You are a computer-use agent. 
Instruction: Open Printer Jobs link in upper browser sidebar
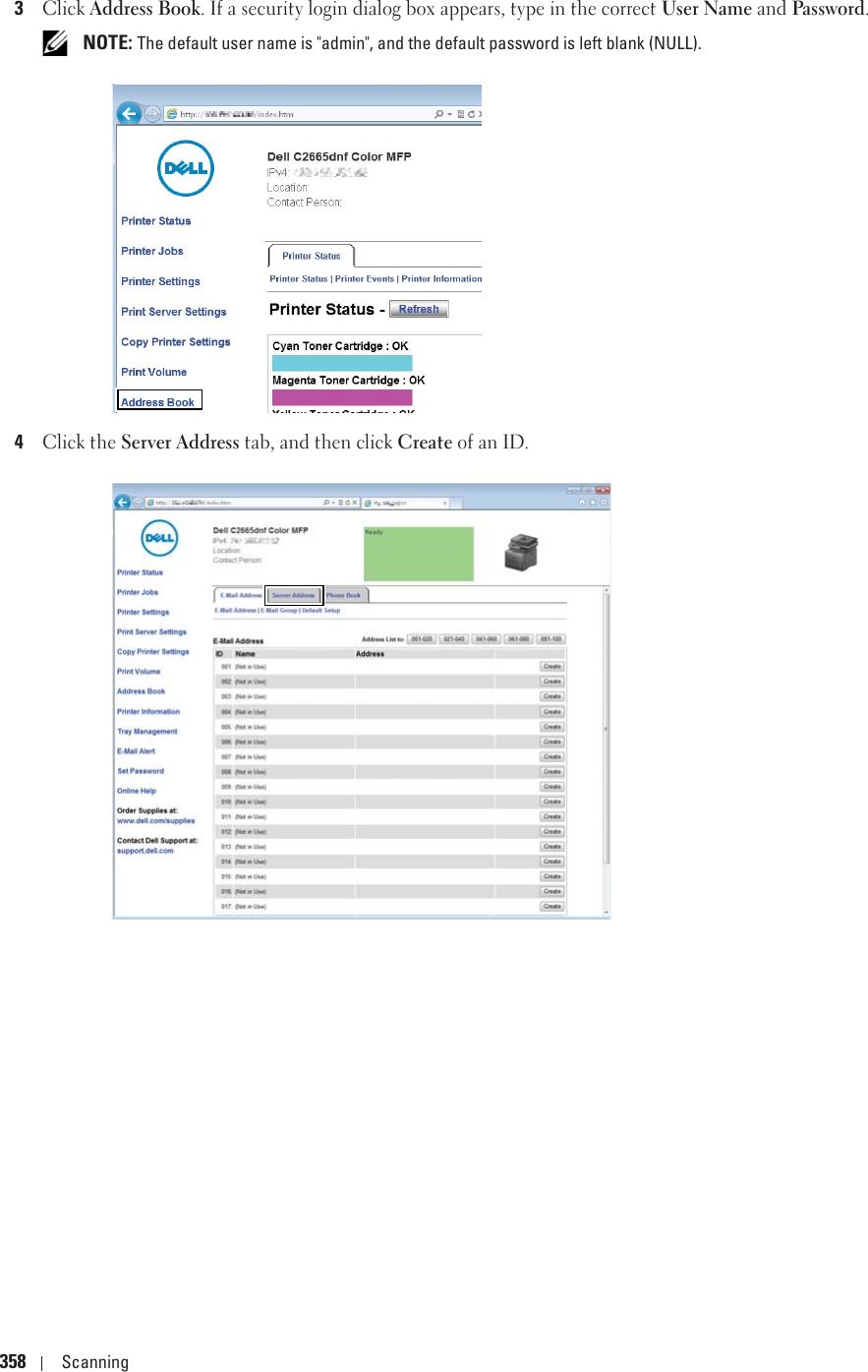point(152,251)
